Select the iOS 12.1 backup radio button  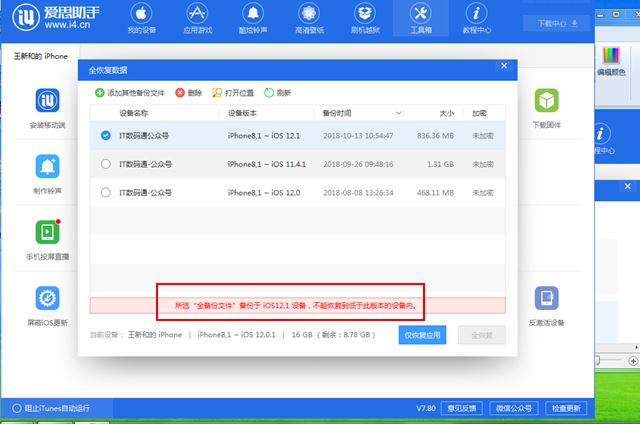click(x=106, y=135)
